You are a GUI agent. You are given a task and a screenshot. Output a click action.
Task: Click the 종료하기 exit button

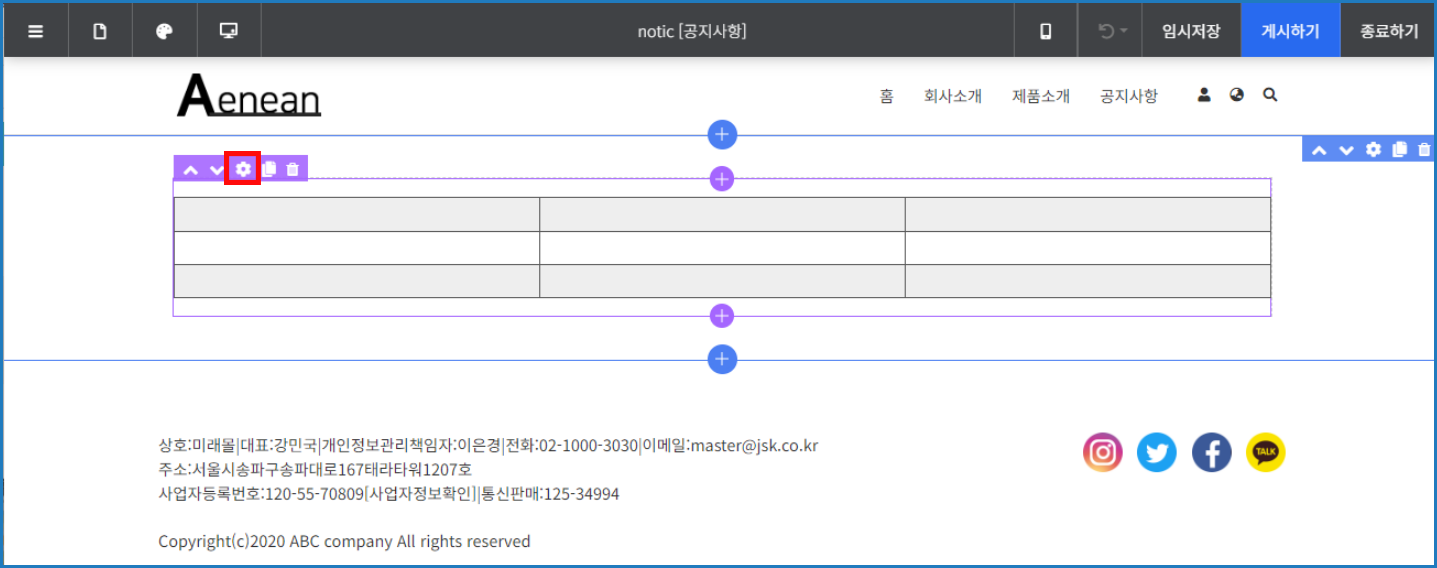click(x=1388, y=31)
